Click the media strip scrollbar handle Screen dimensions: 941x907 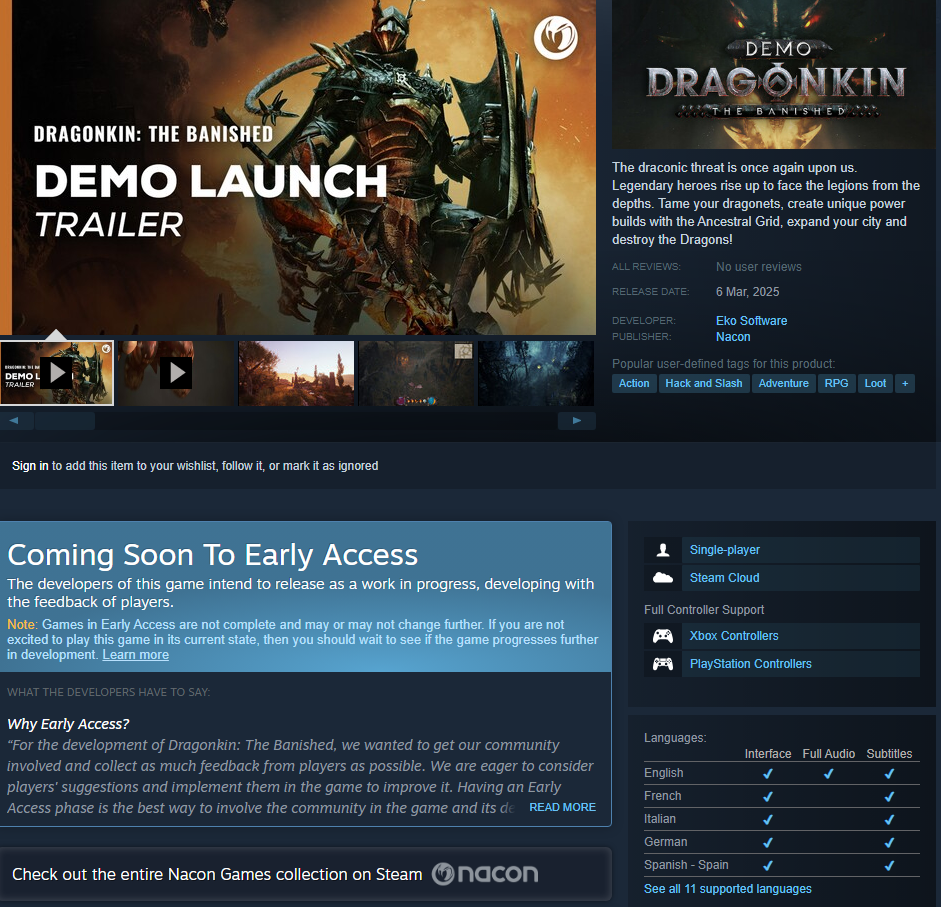[x=65, y=420]
